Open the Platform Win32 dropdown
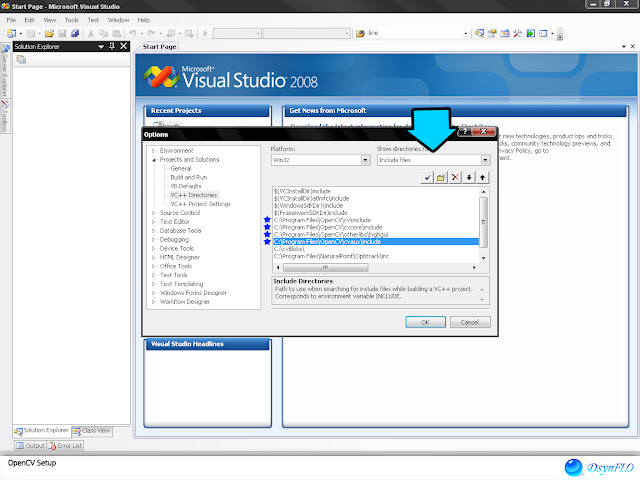This screenshot has height=480, width=640. coord(365,160)
